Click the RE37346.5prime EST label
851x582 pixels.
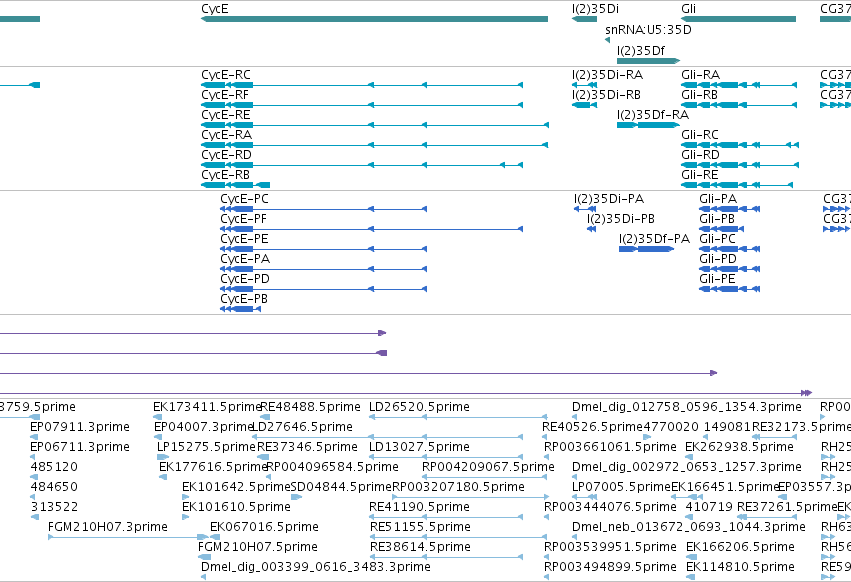point(307,447)
